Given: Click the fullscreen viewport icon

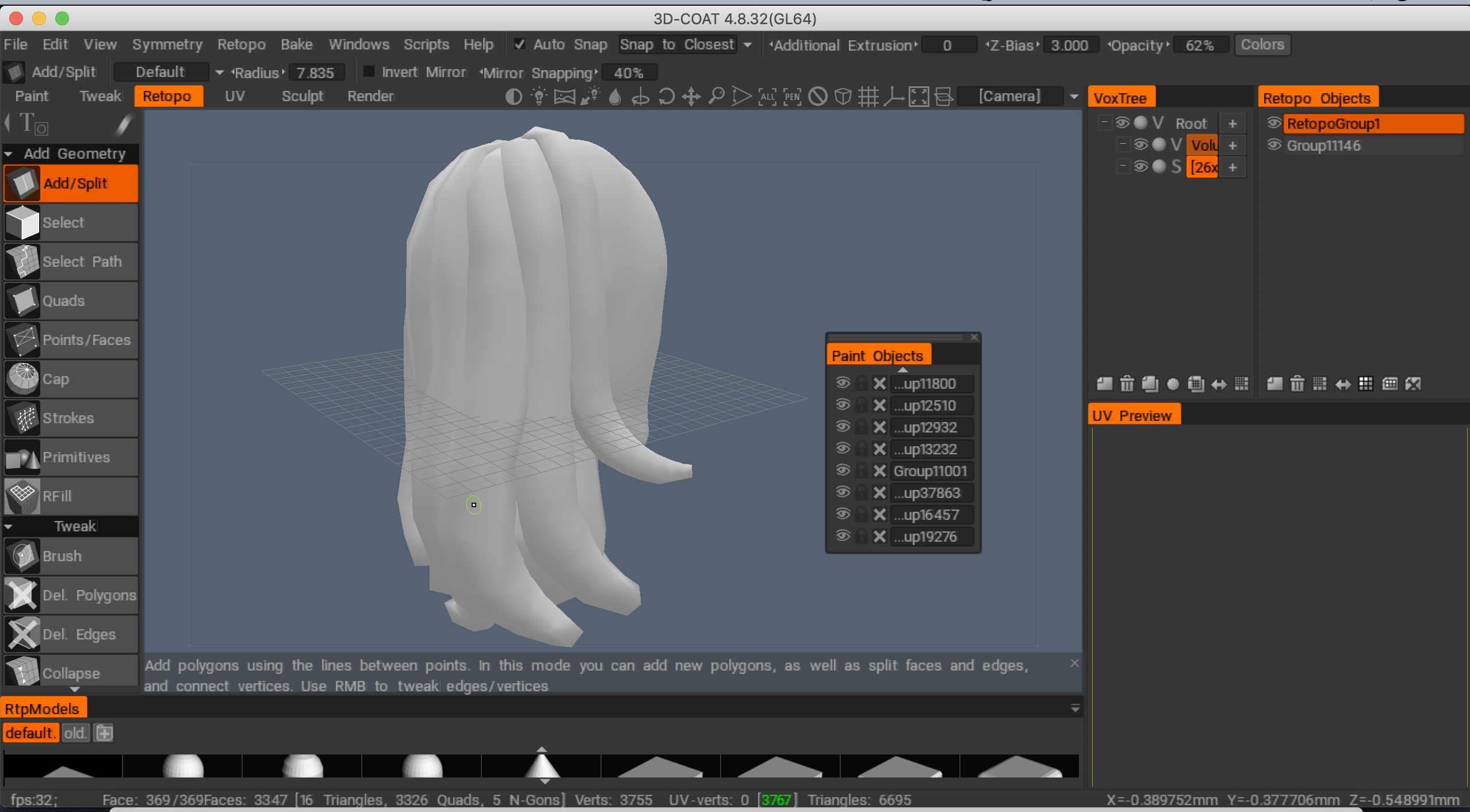Looking at the screenshot, I should pyautogui.click(x=918, y=96).
